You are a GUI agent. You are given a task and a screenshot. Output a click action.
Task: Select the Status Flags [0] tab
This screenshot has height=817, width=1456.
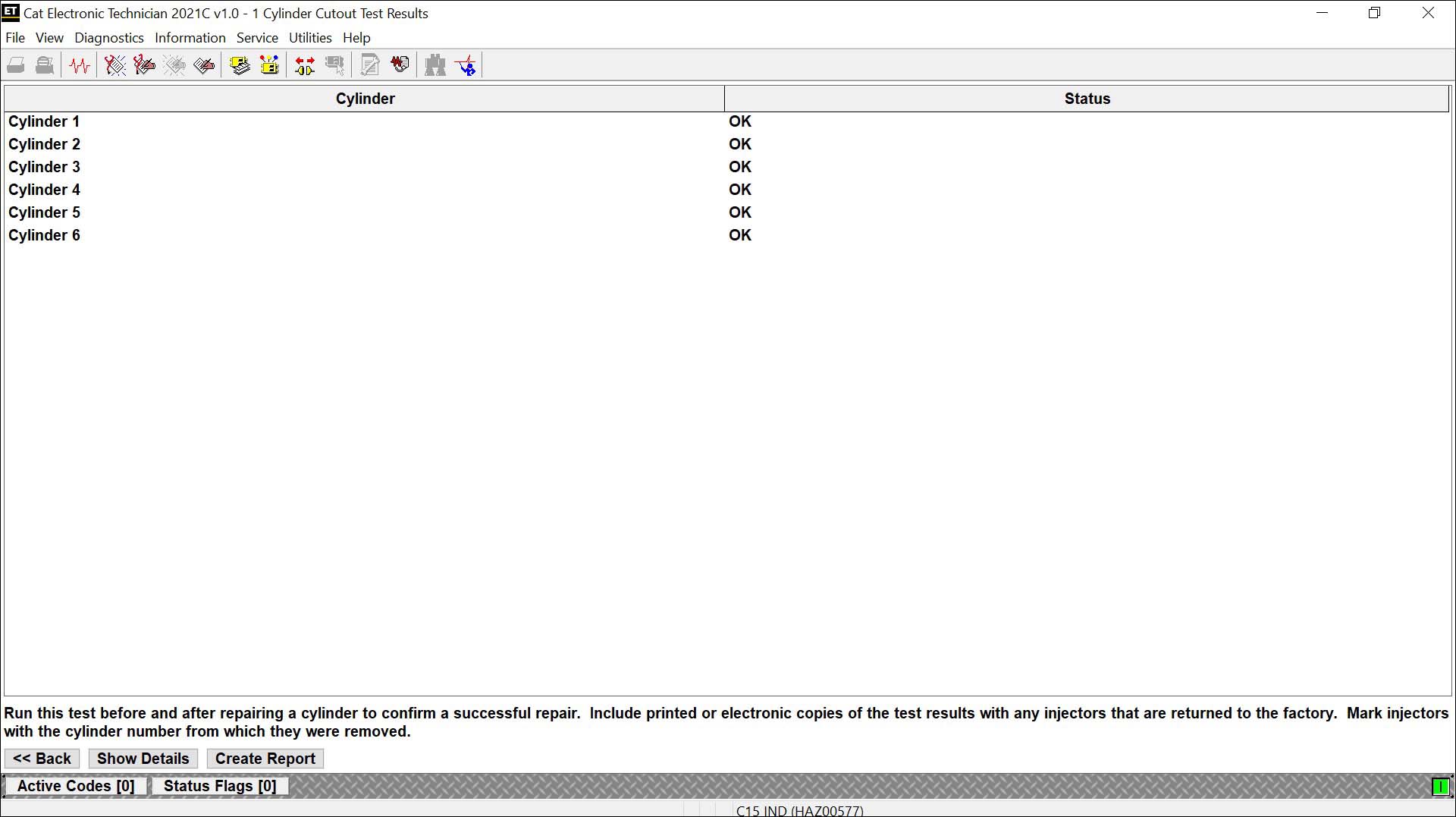[x=218, y=786]
